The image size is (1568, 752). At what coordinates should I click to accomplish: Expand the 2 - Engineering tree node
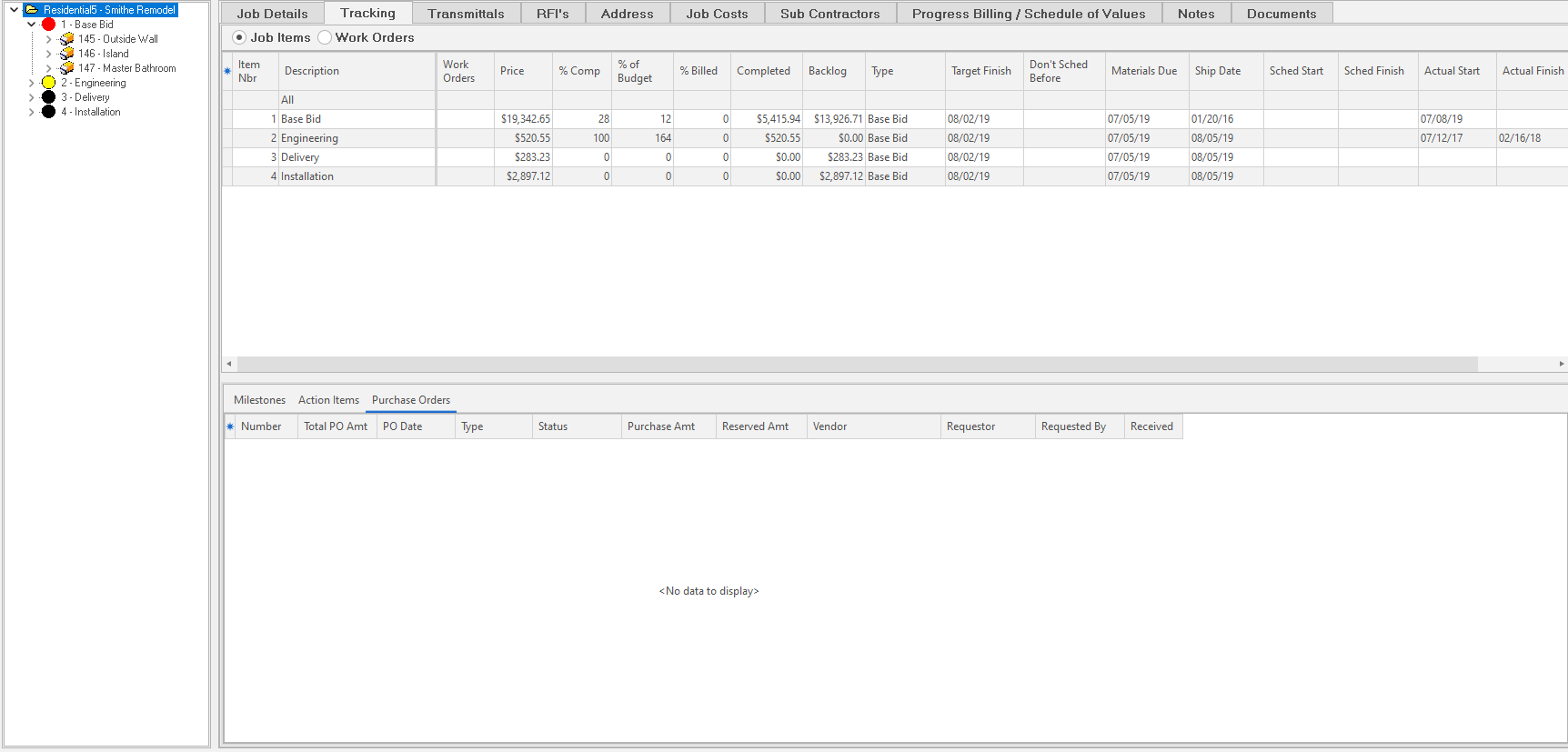pos(32,83)
